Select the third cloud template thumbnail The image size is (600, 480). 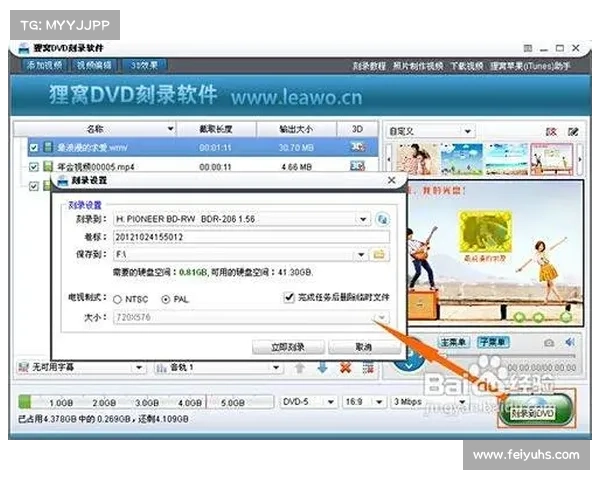tap(506, 159)
